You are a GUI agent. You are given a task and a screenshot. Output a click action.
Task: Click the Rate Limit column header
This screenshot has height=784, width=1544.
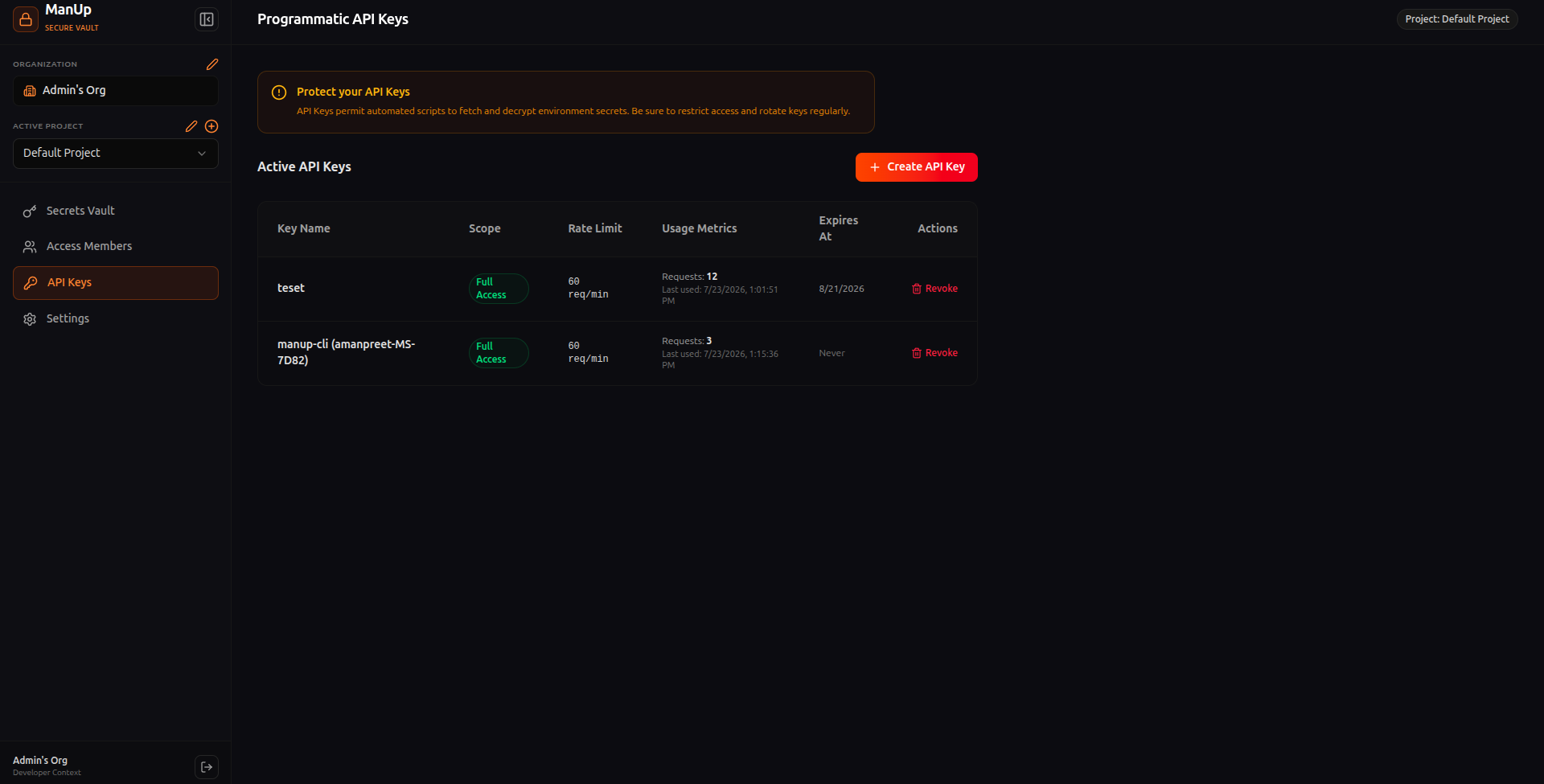click(x=595, y=228)
